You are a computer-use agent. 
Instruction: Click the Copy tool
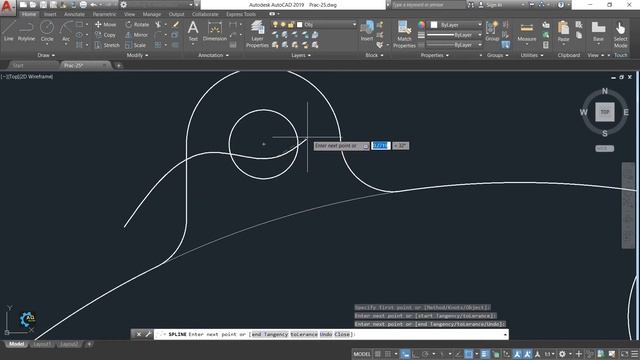coord(105,35)
